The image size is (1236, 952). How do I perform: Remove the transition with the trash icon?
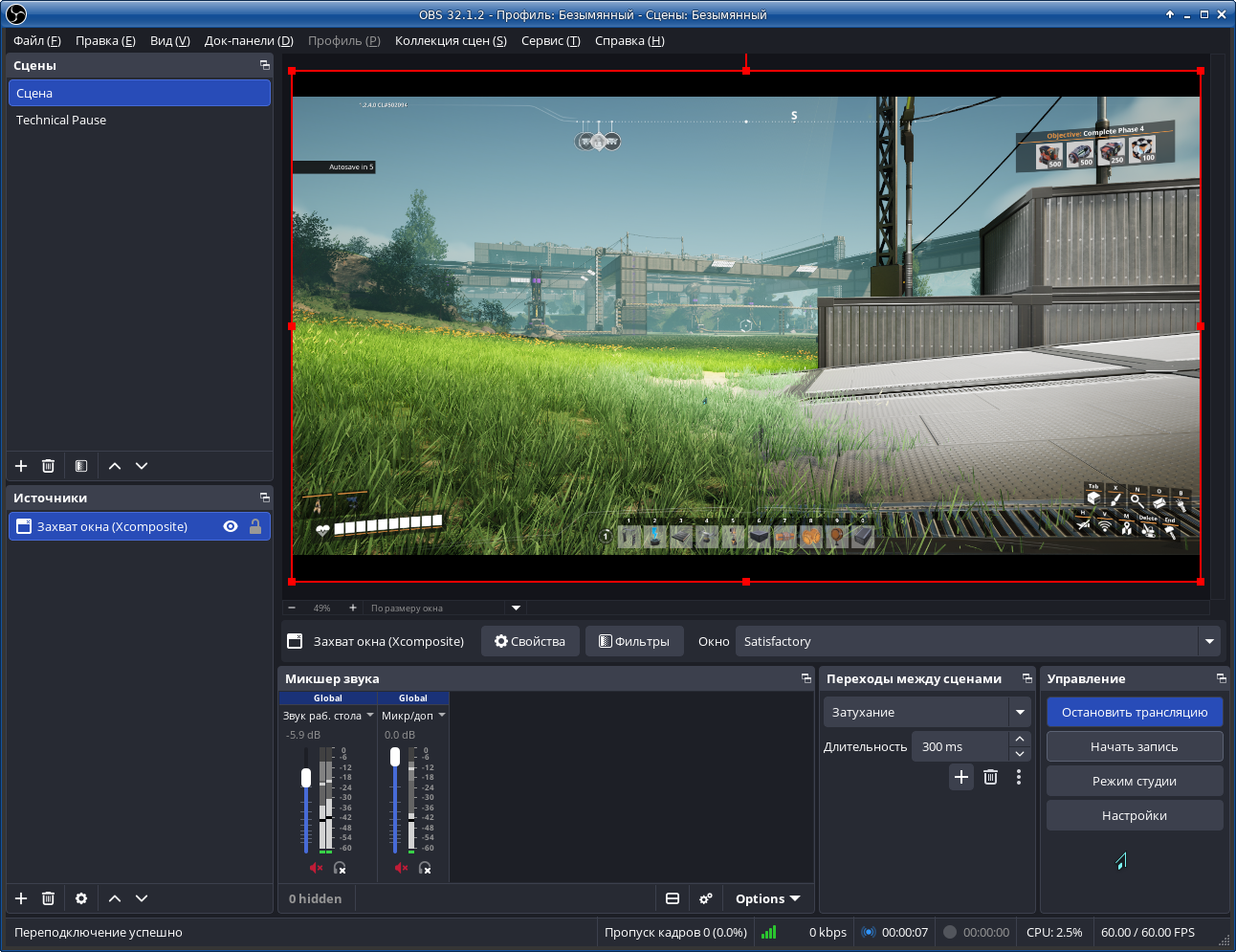990,777
